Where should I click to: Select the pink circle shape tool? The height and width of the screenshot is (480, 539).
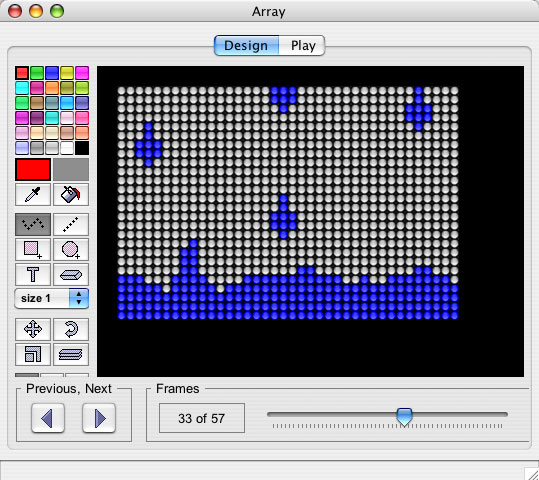[71, 249]
